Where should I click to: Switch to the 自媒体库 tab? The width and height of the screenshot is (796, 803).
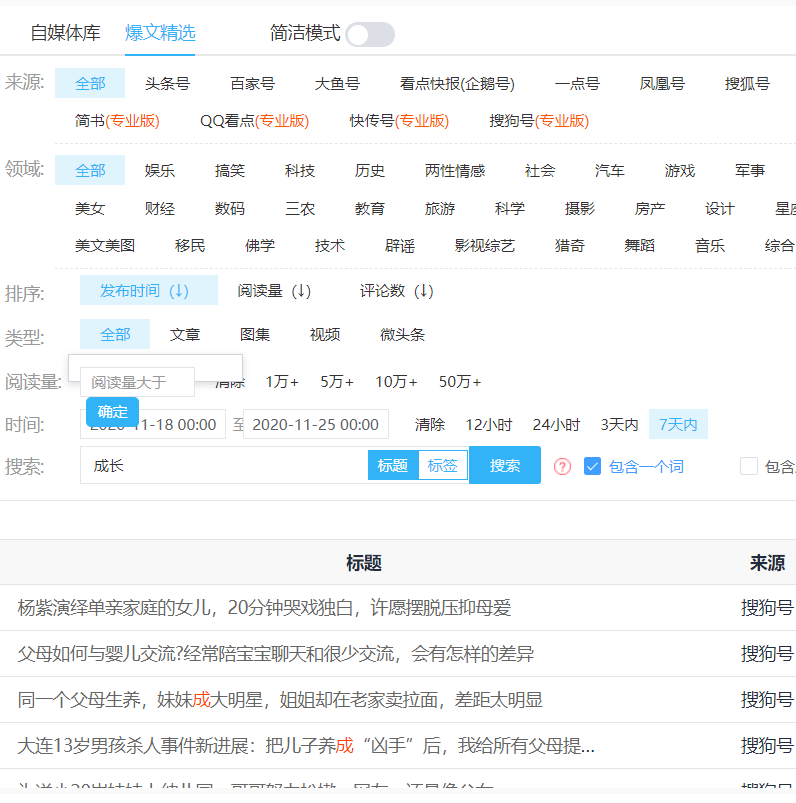coord(65,33)
